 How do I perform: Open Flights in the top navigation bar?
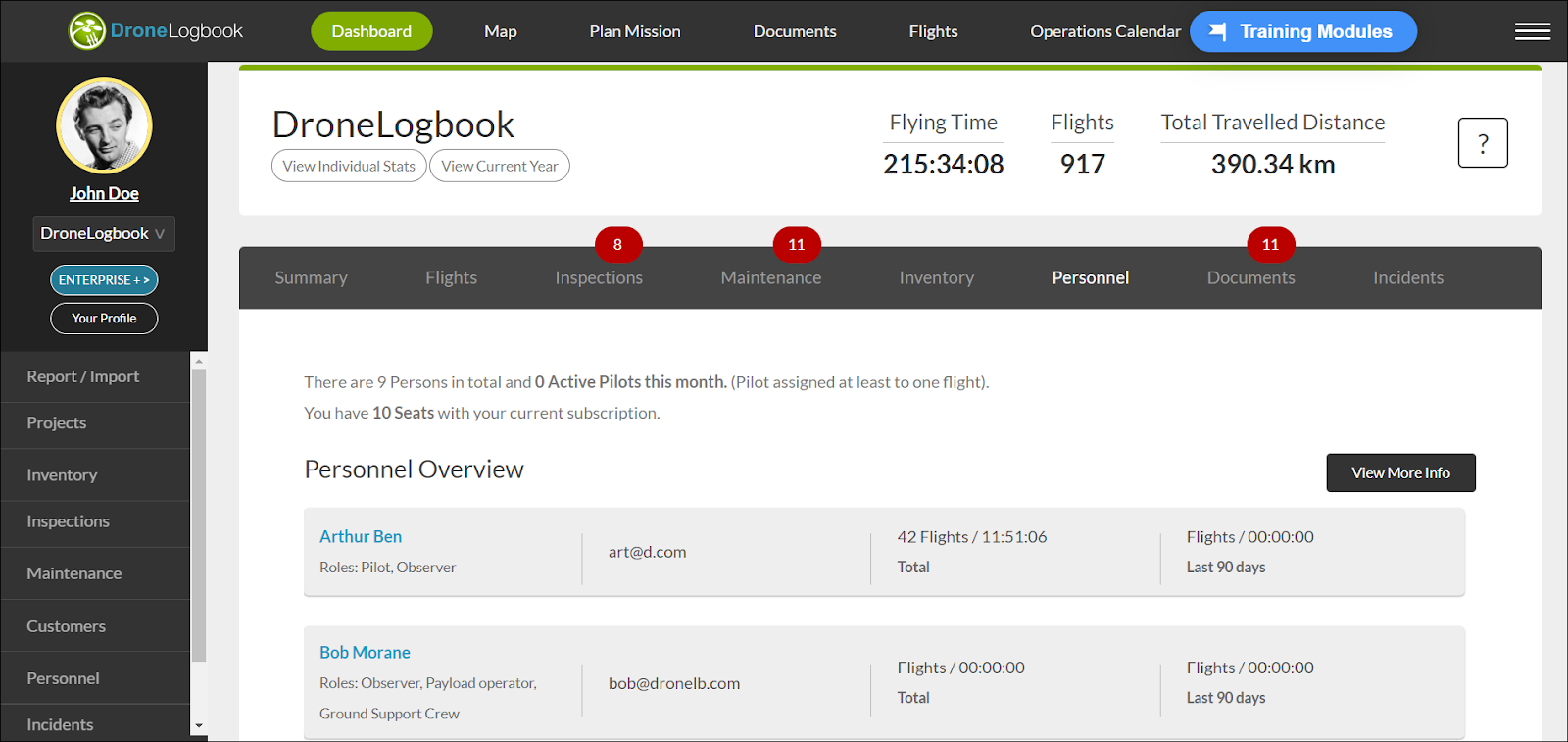(933, 31)
